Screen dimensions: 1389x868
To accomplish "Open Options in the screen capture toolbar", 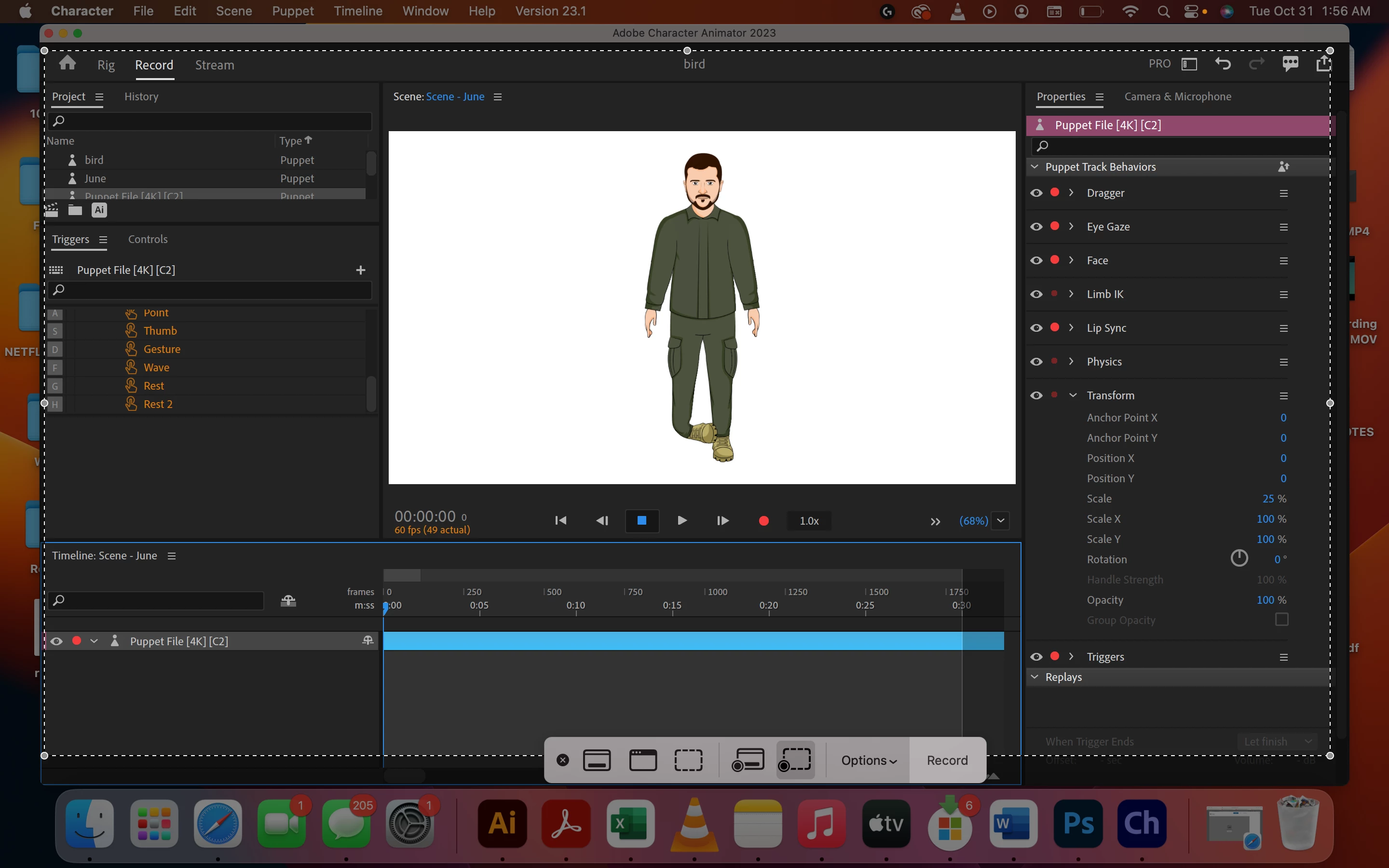I will [x=869, y=760].
